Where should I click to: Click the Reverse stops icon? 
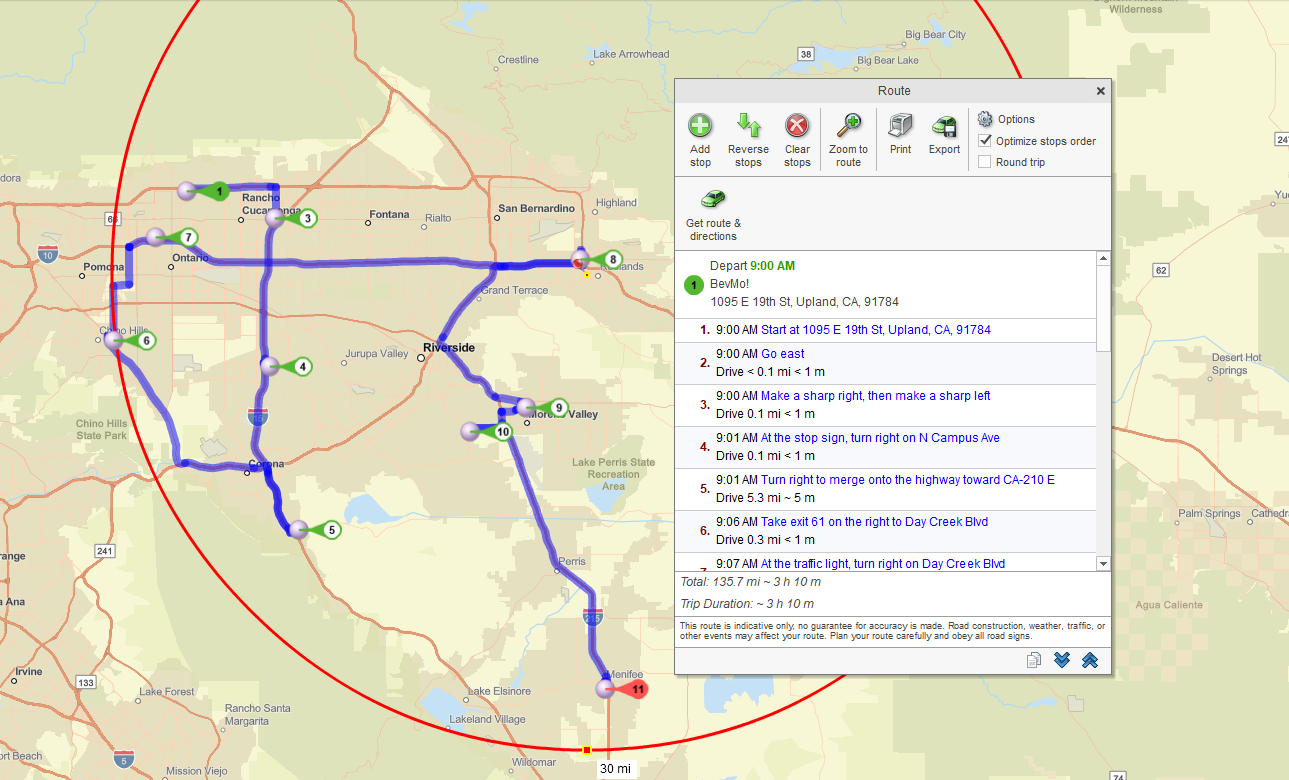(748, 138)
